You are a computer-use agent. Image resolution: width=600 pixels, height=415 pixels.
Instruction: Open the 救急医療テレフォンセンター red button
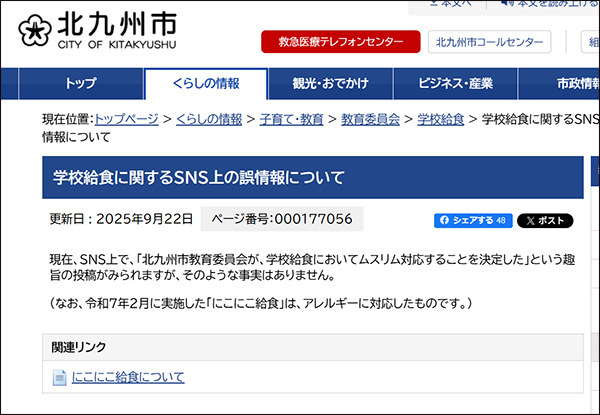click(x=341, y=42)
